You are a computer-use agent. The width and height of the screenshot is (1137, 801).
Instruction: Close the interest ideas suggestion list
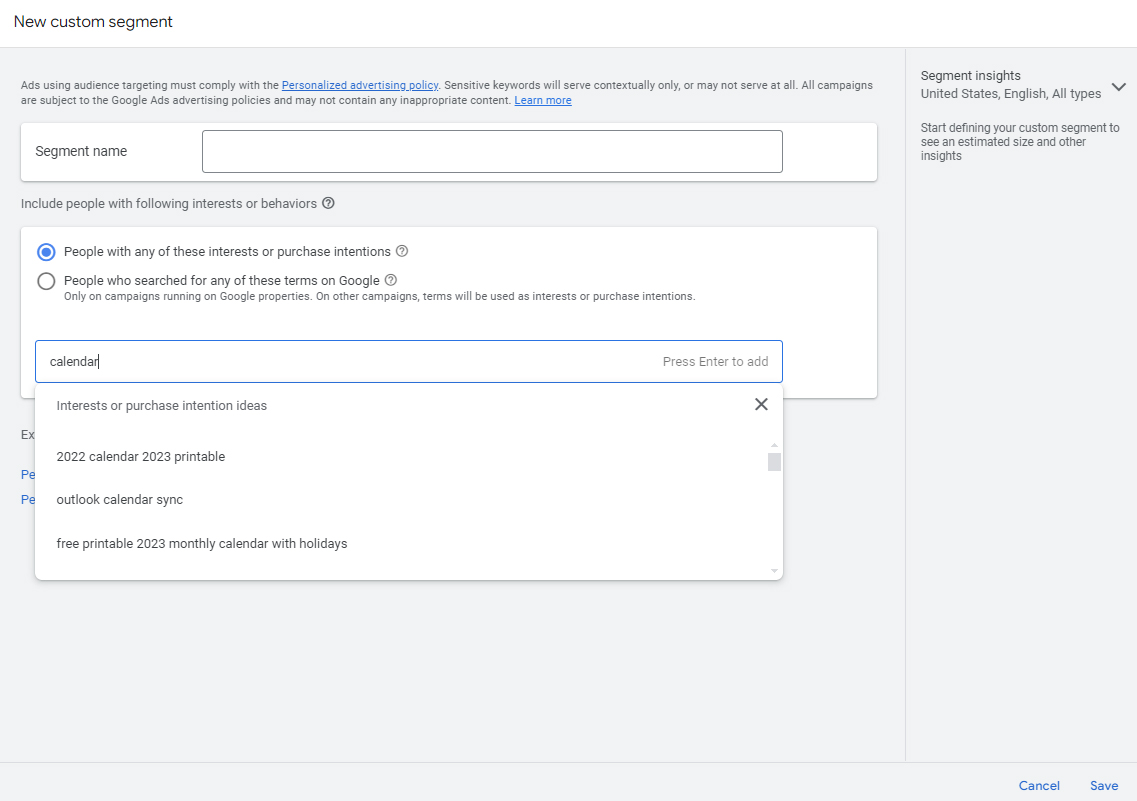point(761,404)
